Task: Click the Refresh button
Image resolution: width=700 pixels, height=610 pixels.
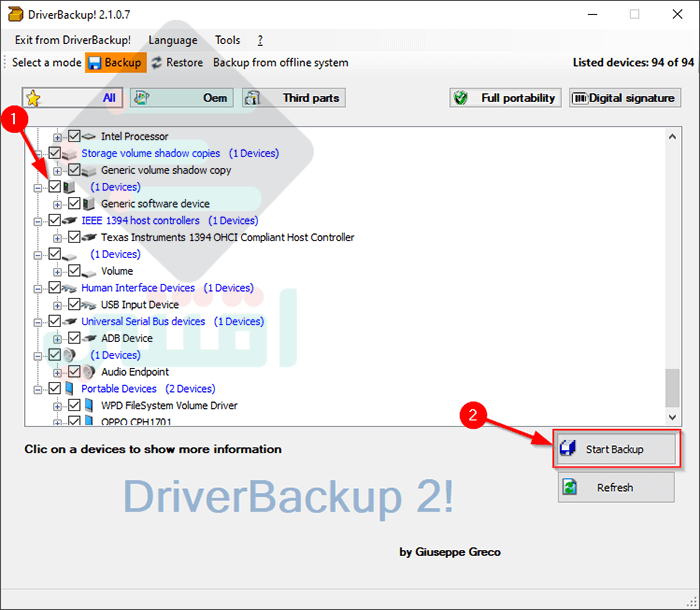Action: (616, 487)
